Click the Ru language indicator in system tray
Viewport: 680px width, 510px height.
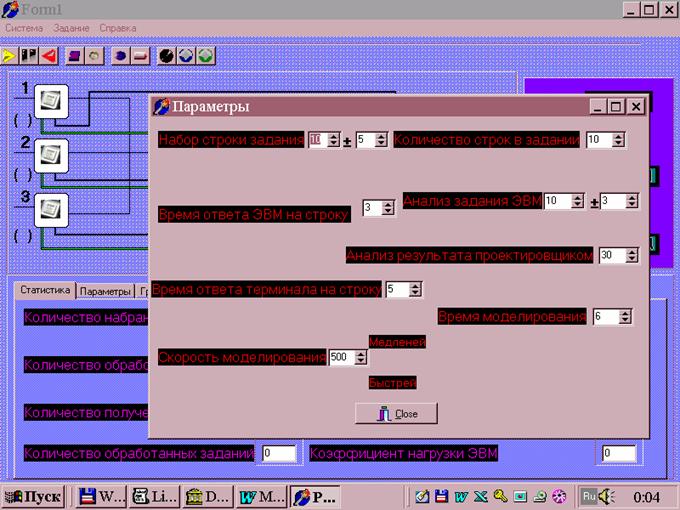(589, 496)
